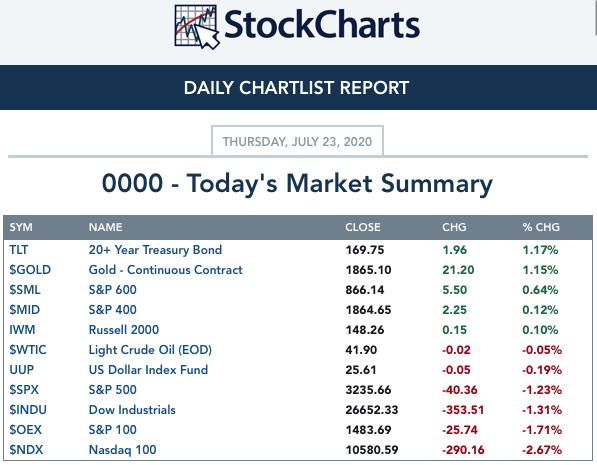
Task: Select the Nasdaq 100 link
Action: click(122, 450)
